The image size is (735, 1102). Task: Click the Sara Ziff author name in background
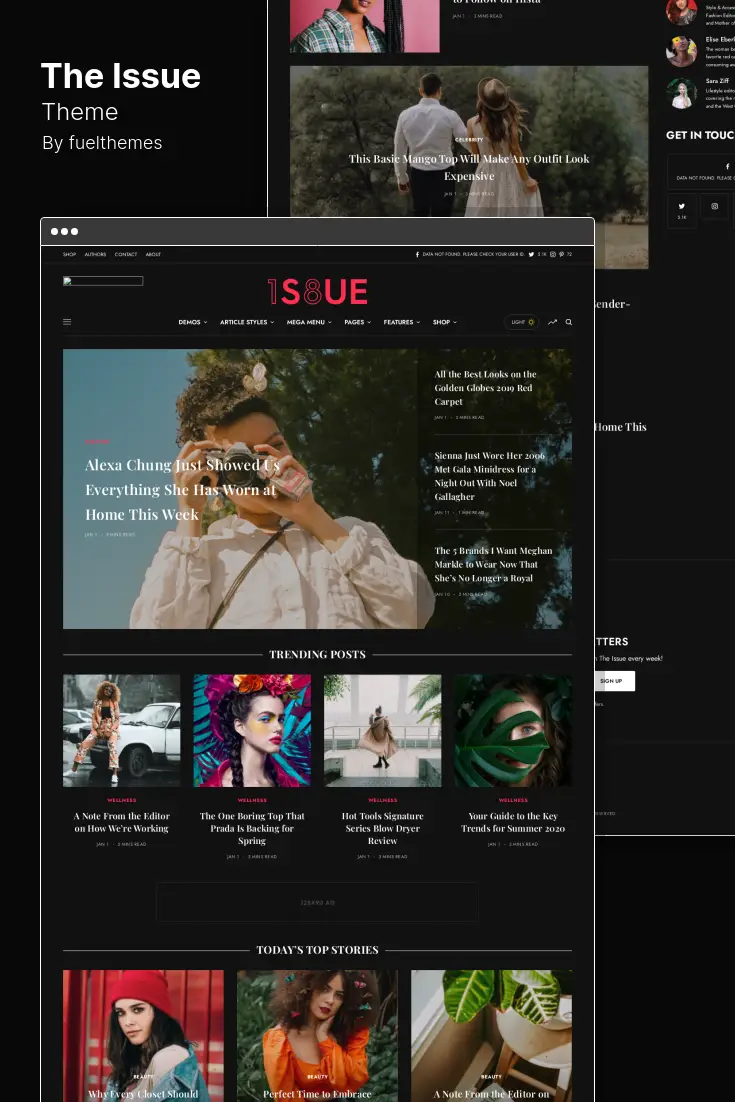717,81
